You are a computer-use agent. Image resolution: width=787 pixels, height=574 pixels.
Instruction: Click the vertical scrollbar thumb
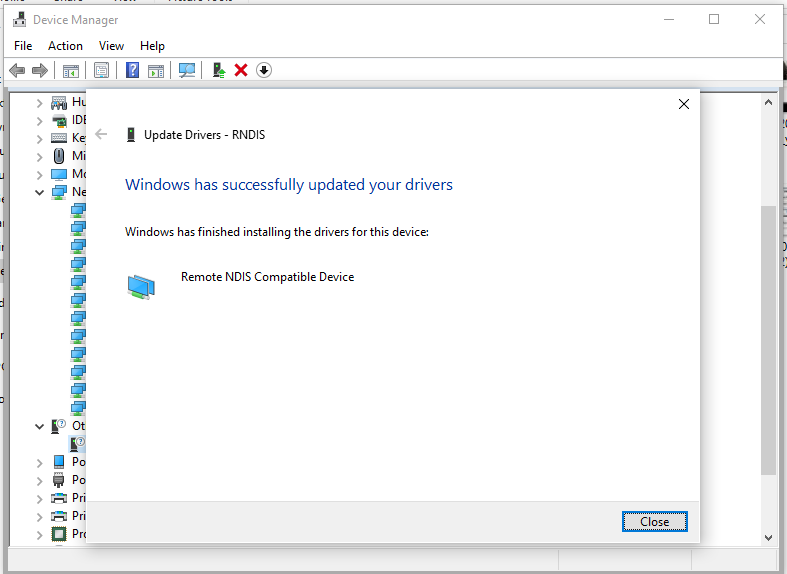pyautogui.click(x=768, y=340)
